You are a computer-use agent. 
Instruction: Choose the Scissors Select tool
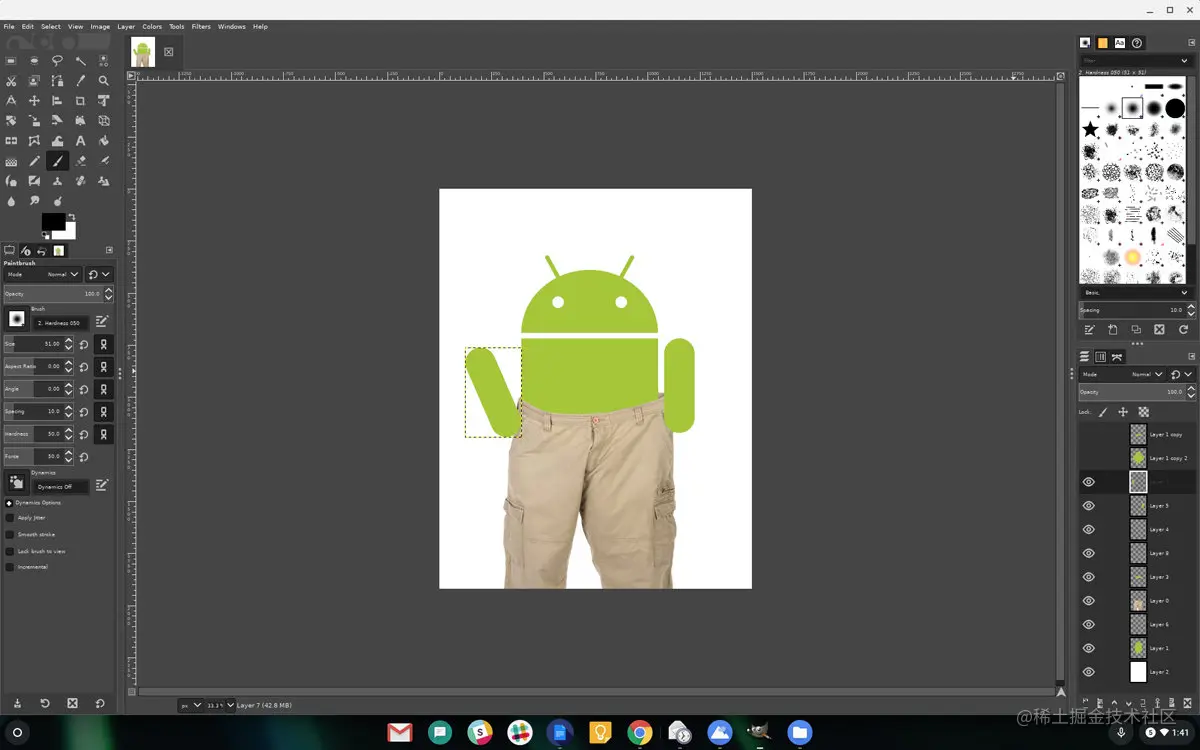pyautogui.click(x=11, y=81)
